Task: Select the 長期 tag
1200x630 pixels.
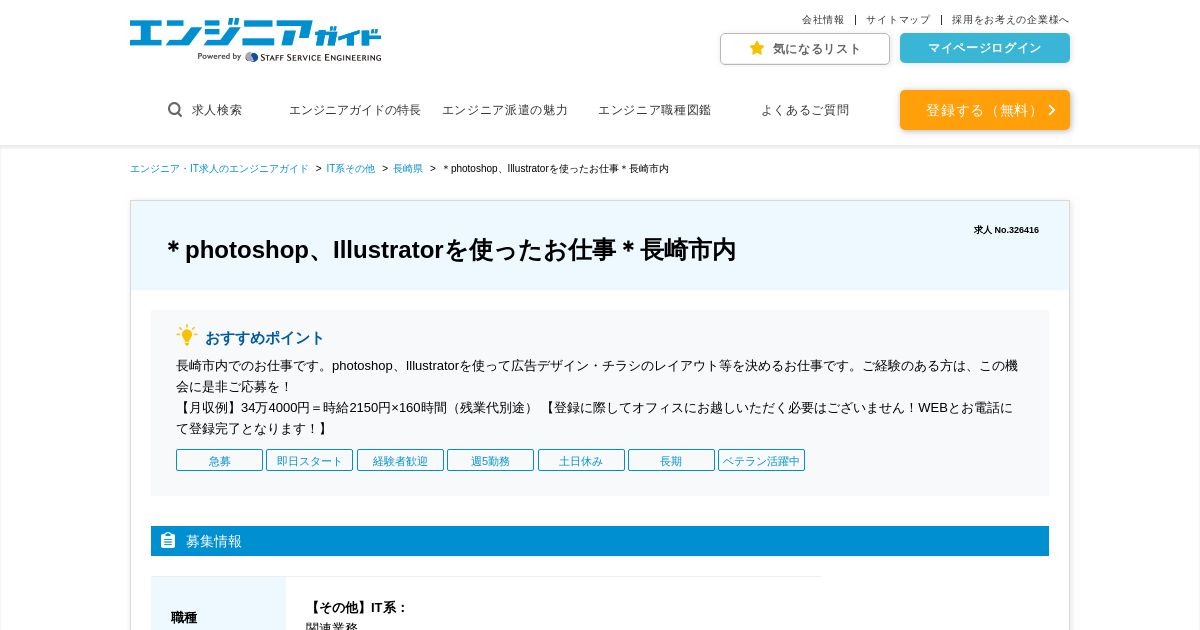Action: [x=671, y=461]
